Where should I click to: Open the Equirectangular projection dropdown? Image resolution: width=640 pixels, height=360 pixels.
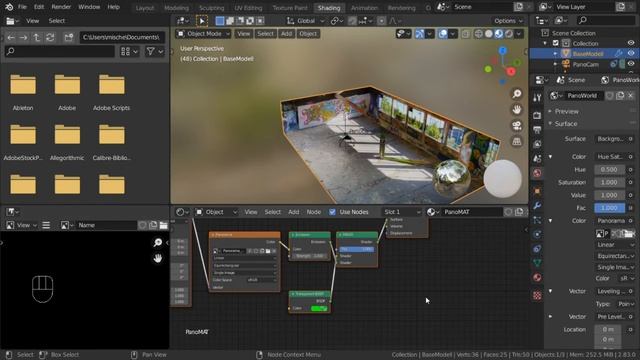click(616, 256)
